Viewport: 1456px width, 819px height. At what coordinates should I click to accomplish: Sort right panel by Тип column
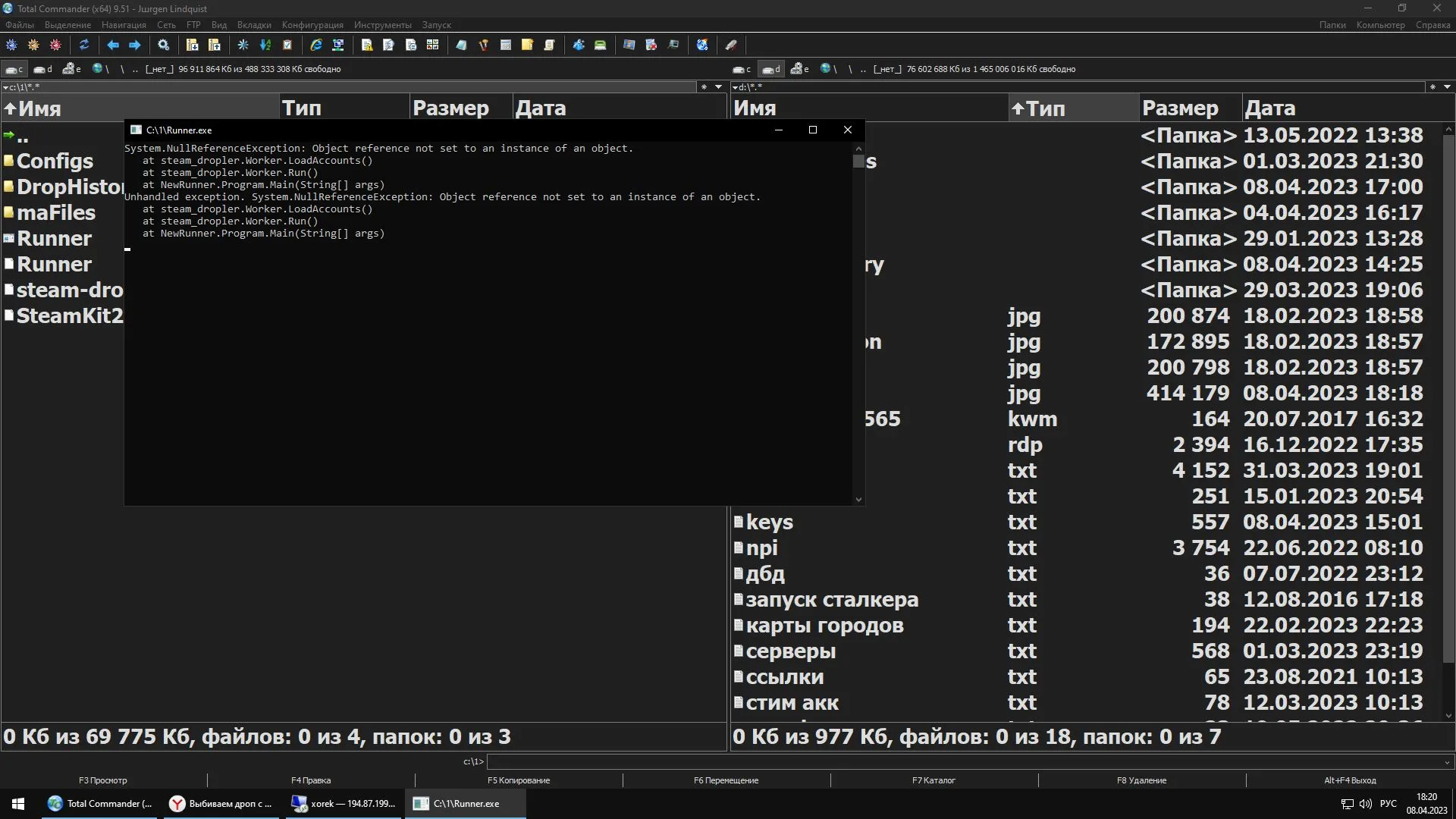pyautogui.click(x=1073, y=108)
